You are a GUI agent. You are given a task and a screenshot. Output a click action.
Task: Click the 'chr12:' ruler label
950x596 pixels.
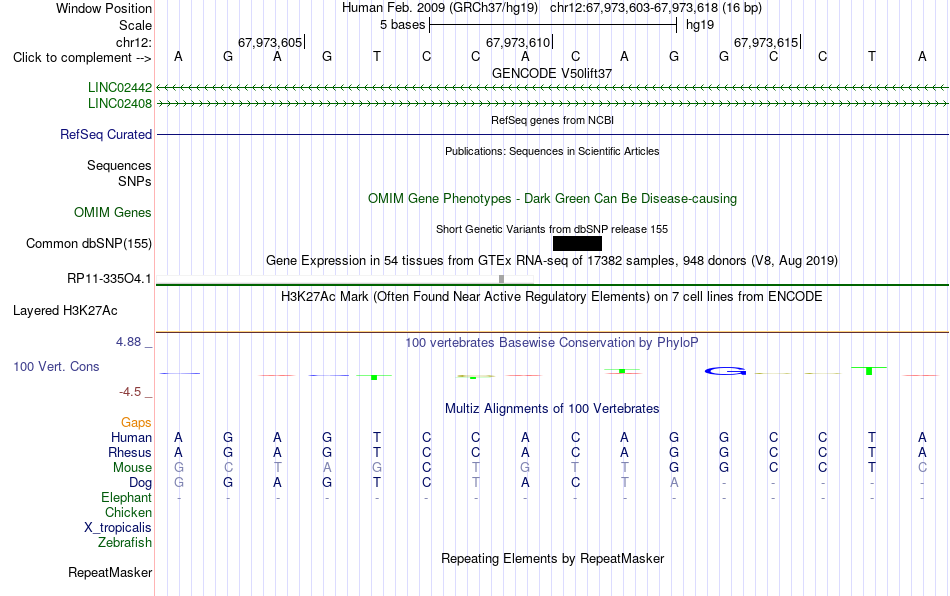(134, 42)
